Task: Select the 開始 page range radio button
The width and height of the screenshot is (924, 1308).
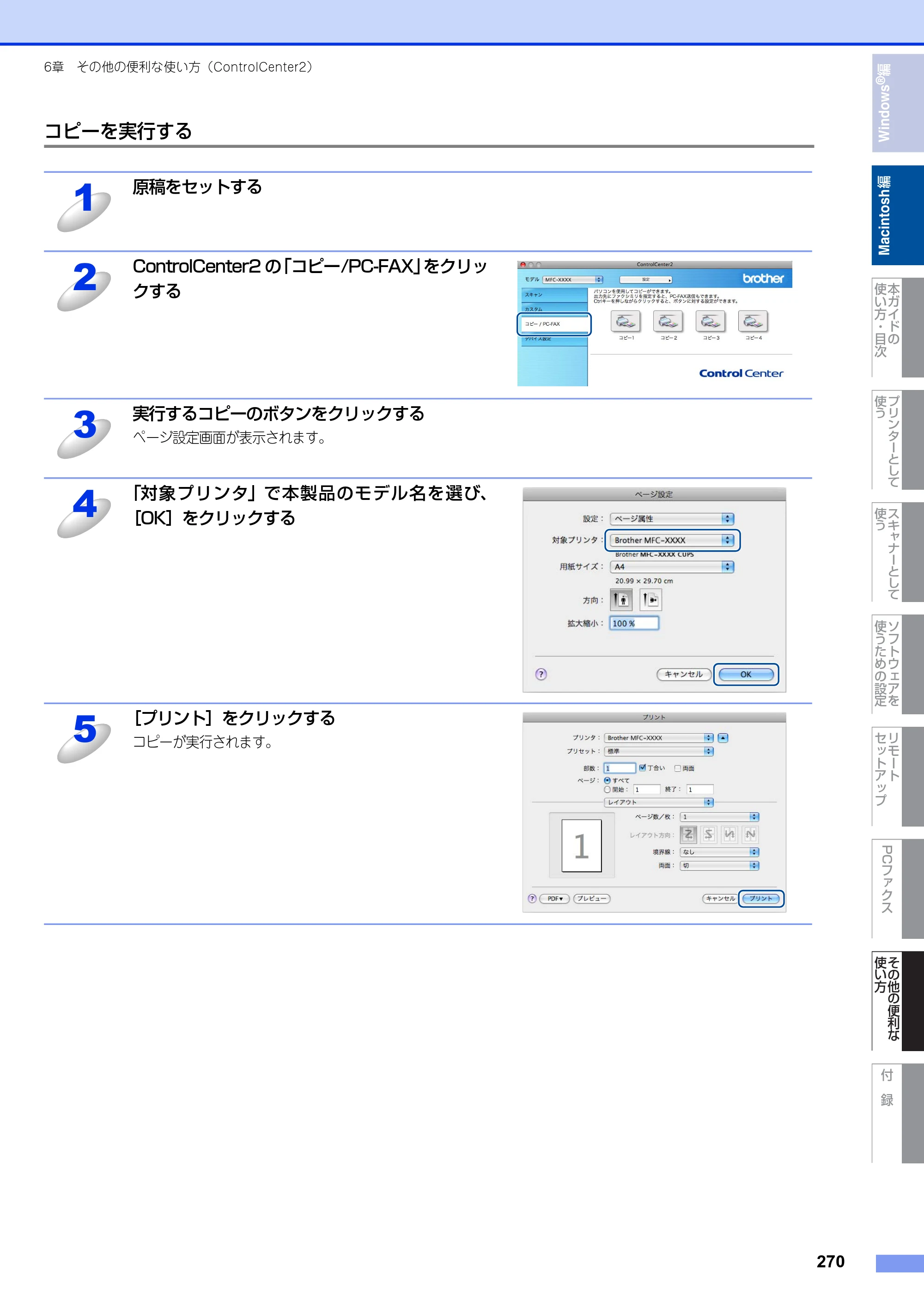Action: tap(607, 790)
